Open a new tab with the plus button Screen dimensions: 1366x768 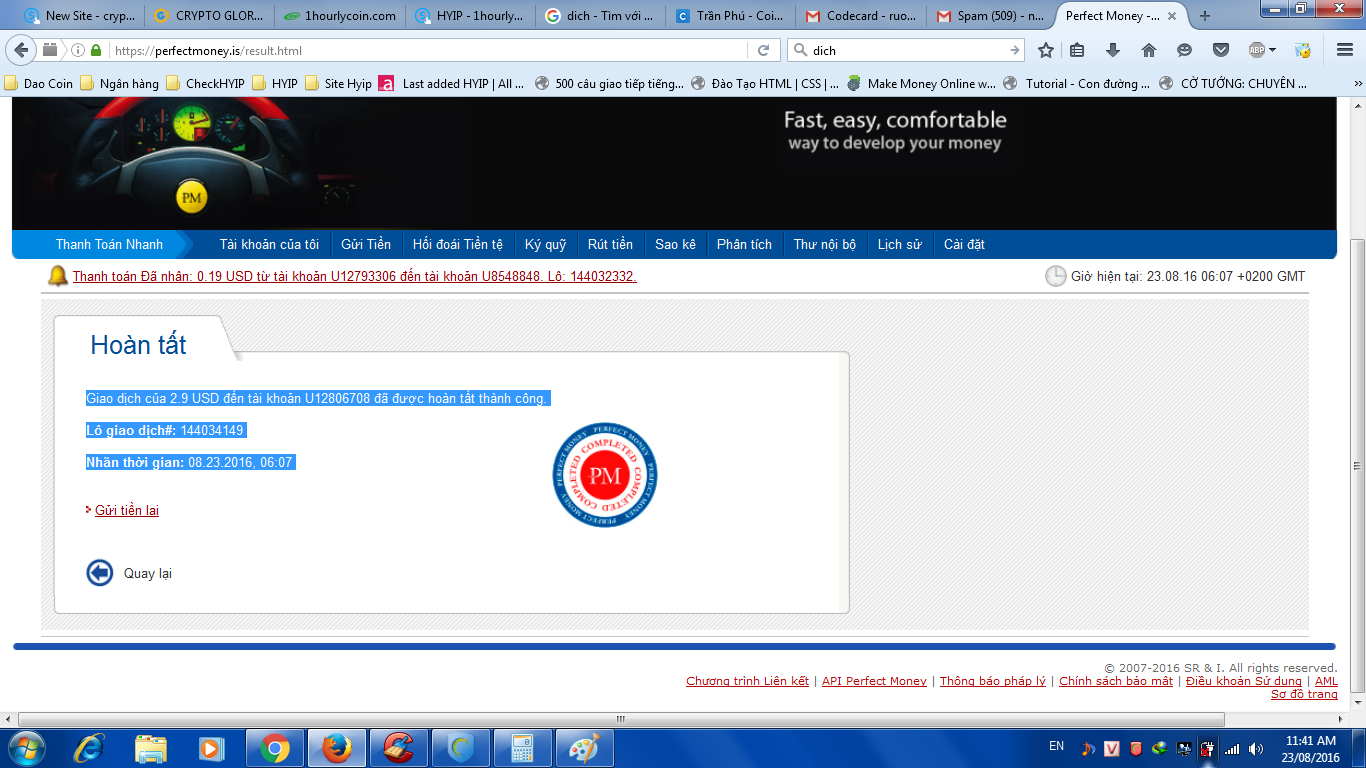coord(1204,16)
